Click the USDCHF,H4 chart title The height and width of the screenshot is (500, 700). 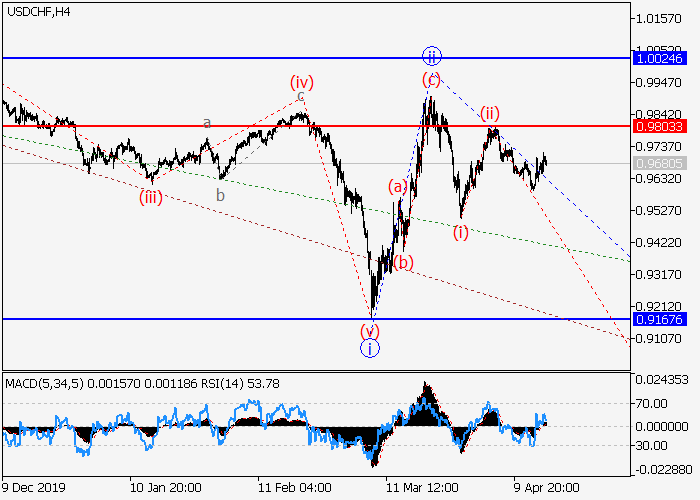pos(37,11)
